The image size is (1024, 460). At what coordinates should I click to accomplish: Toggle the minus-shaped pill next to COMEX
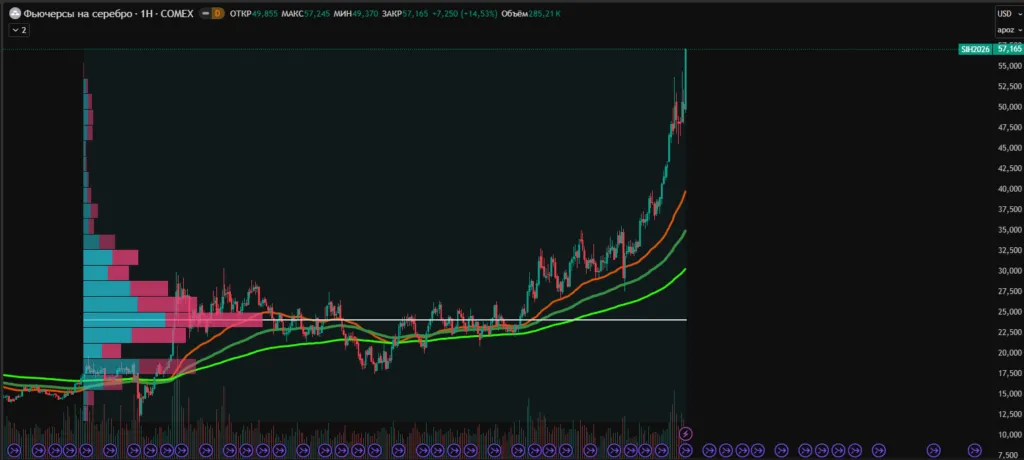coord(203,13)
